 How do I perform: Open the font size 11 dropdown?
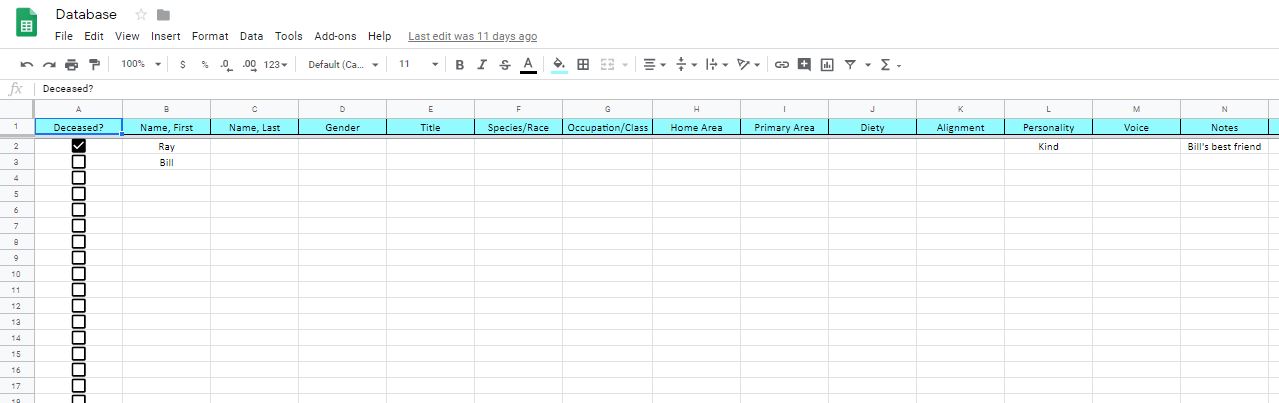coord(419,64)
